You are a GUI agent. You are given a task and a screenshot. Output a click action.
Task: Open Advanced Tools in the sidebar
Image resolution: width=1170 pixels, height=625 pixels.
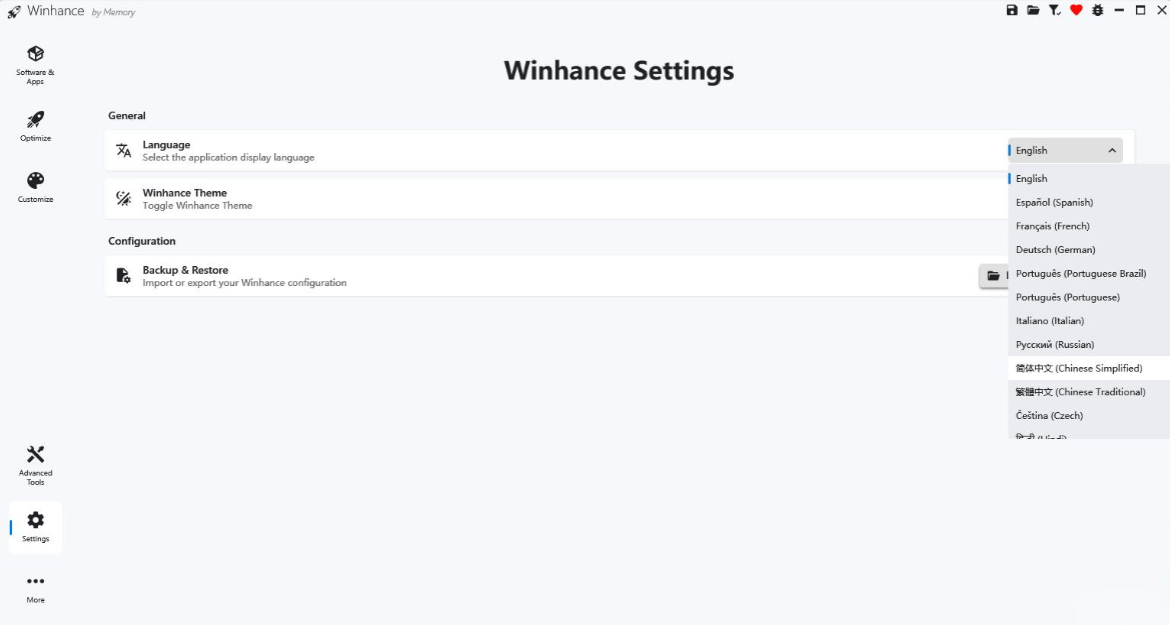[x=35, y=464]
